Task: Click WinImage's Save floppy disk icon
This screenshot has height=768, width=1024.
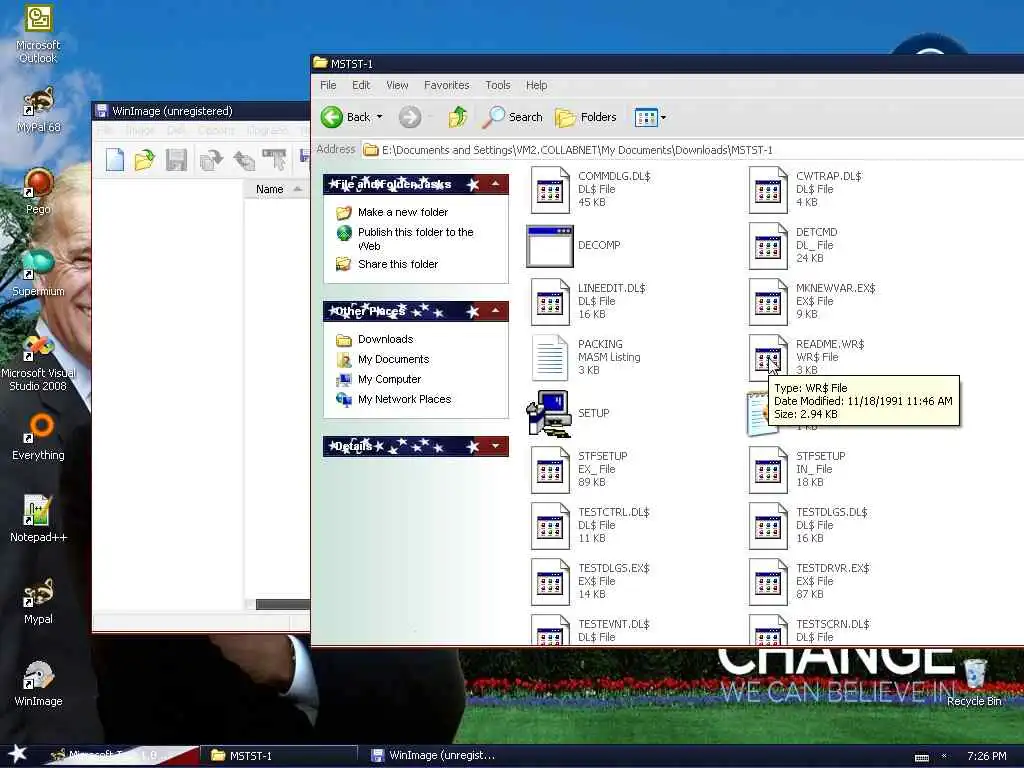Action: (176, 159)
